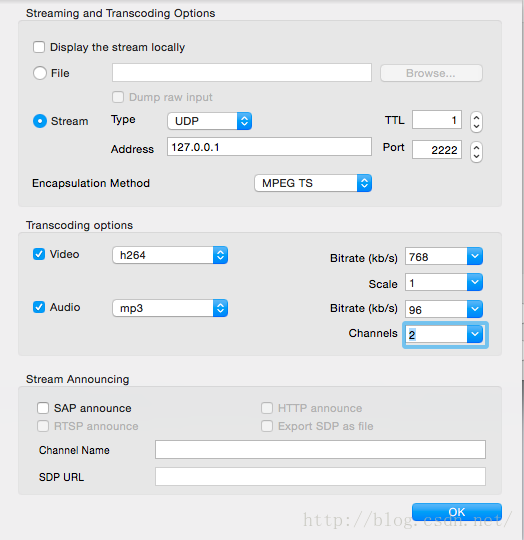Open the mp3 audio codec dropdown
This screenshot has width=524, height=540.
(x=170, y=308)
